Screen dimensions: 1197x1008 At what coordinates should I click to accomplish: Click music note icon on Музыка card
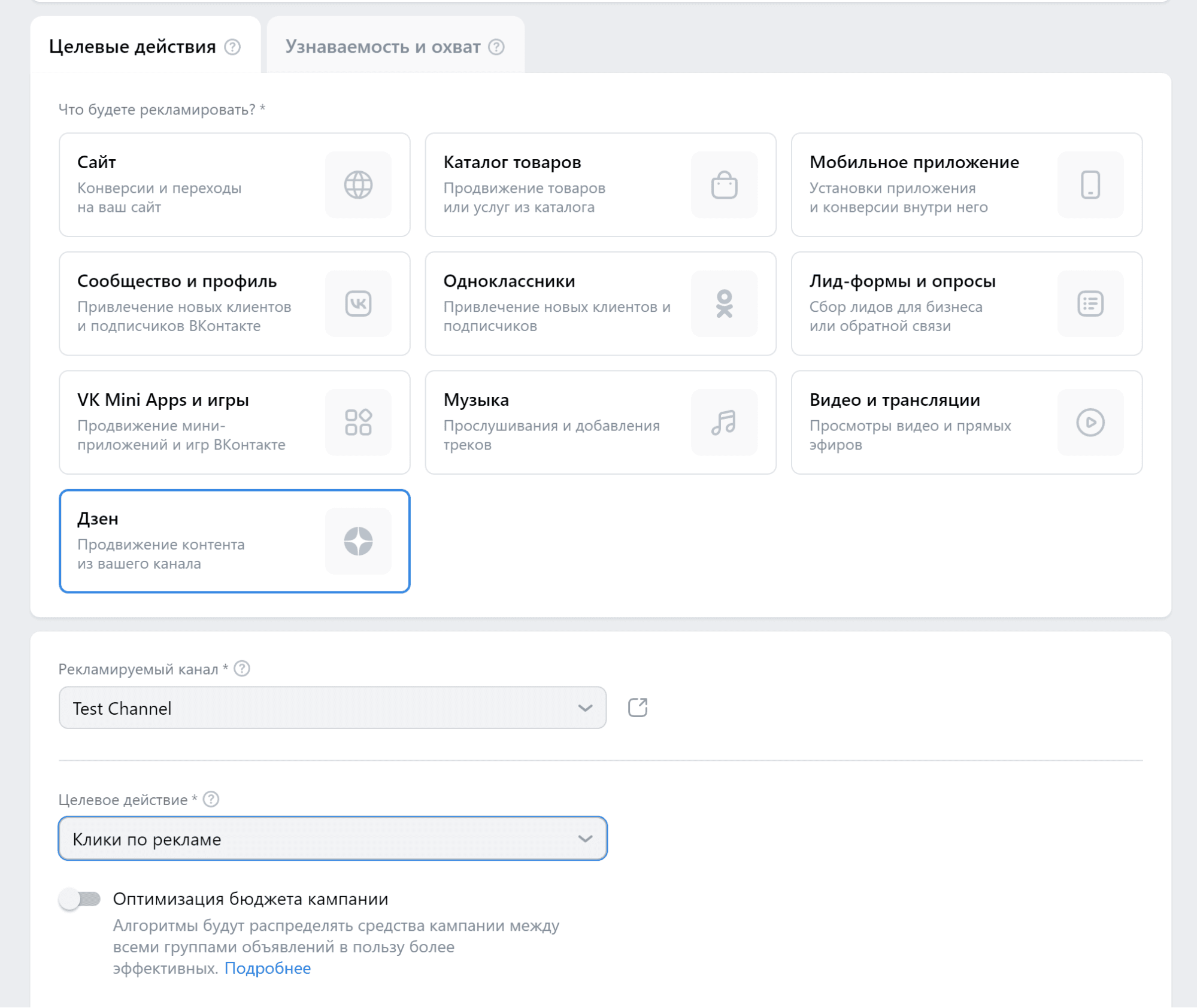pyautogui.click(x=724, y=422)
